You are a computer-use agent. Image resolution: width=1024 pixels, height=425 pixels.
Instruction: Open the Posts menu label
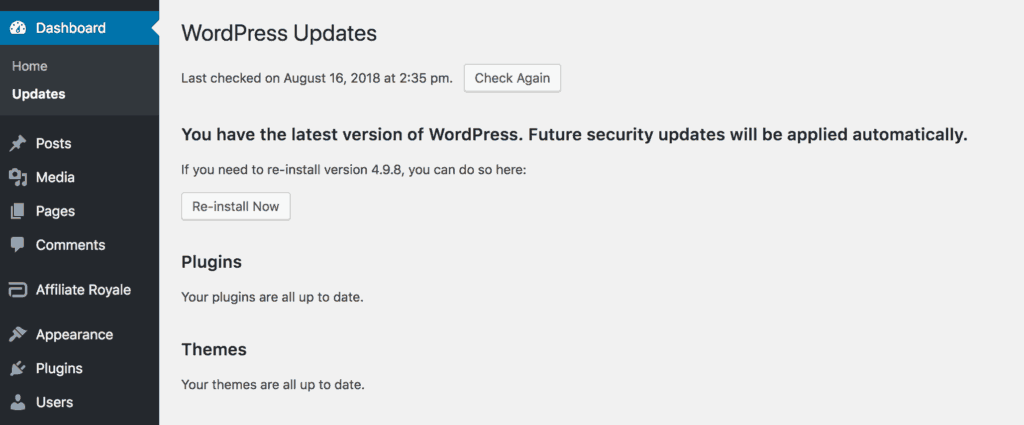tap(54, 144)
